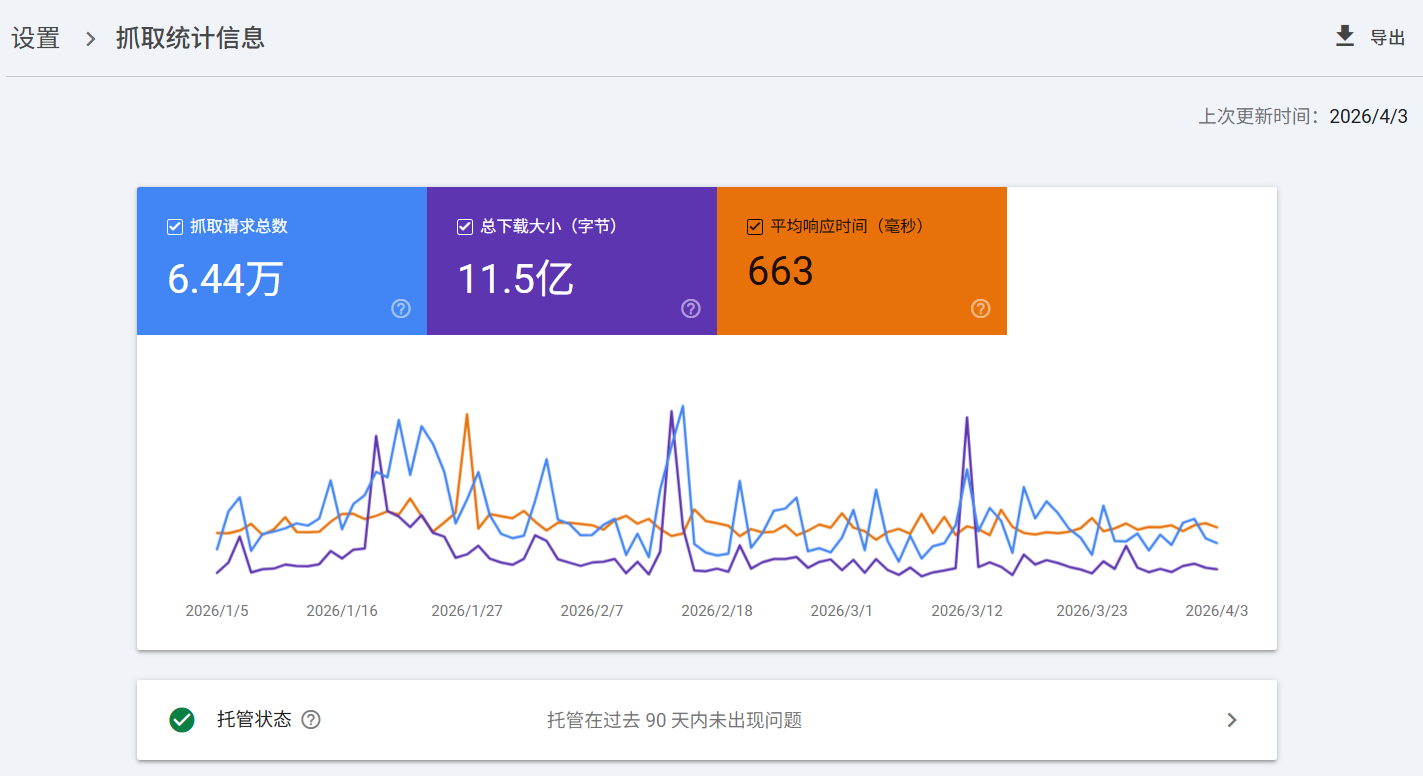Select the 6.44万 total crawl requests value

(x=225, y=278)
